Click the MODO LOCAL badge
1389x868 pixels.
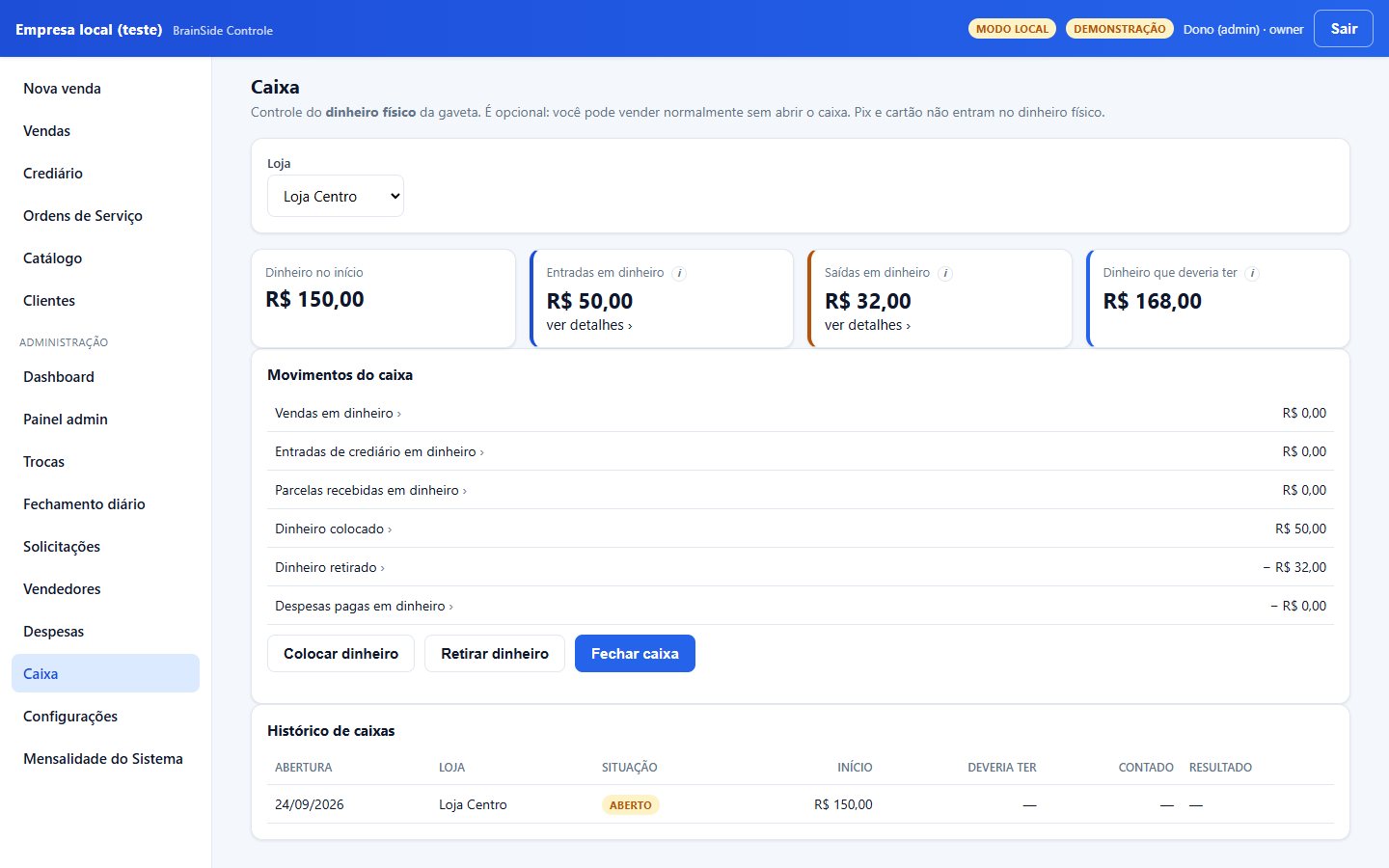(x=1012, y=29)
